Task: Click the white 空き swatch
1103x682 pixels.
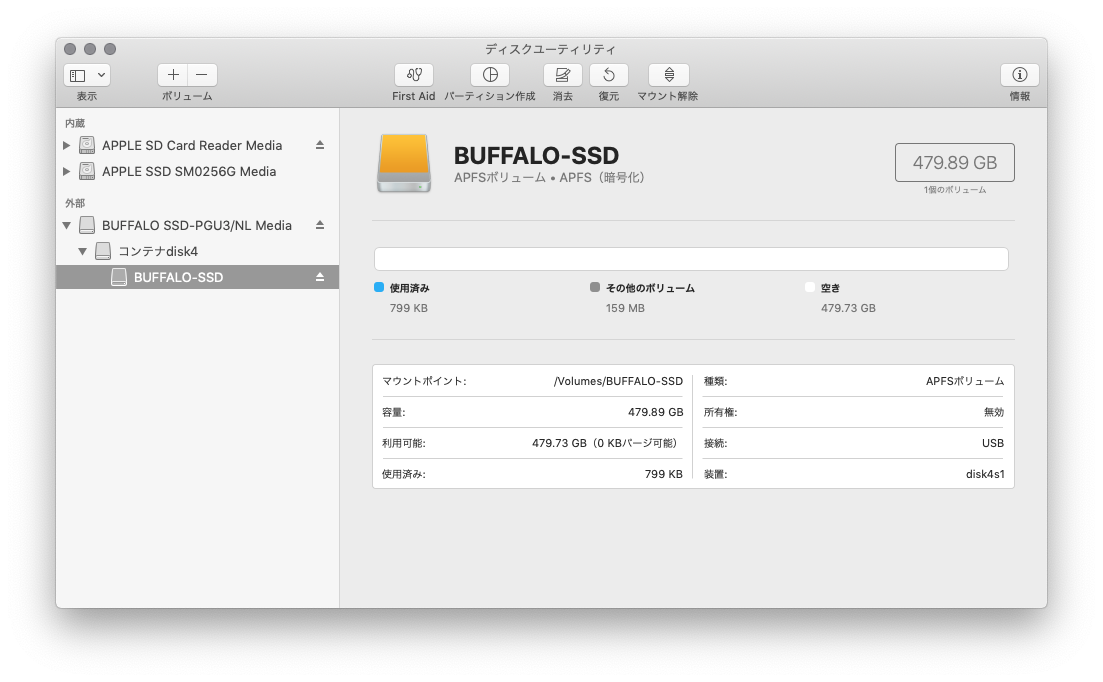Action: coord(810,288)
